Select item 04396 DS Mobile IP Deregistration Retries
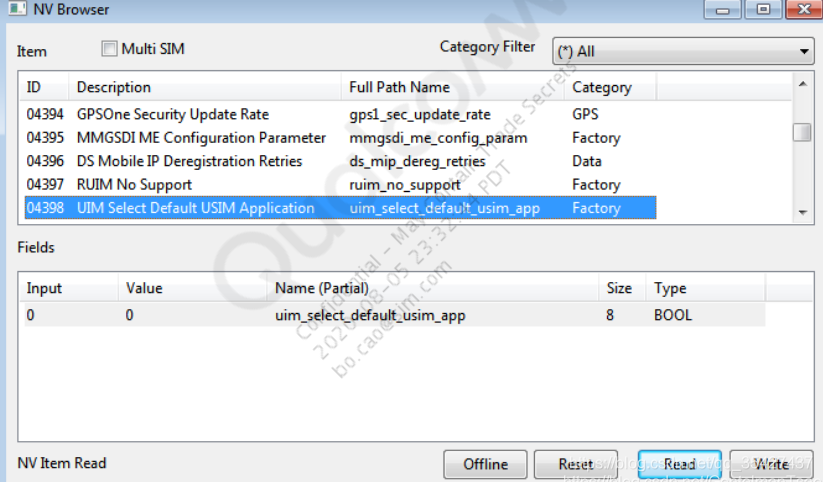823x482 pixels. click(340, 161)
